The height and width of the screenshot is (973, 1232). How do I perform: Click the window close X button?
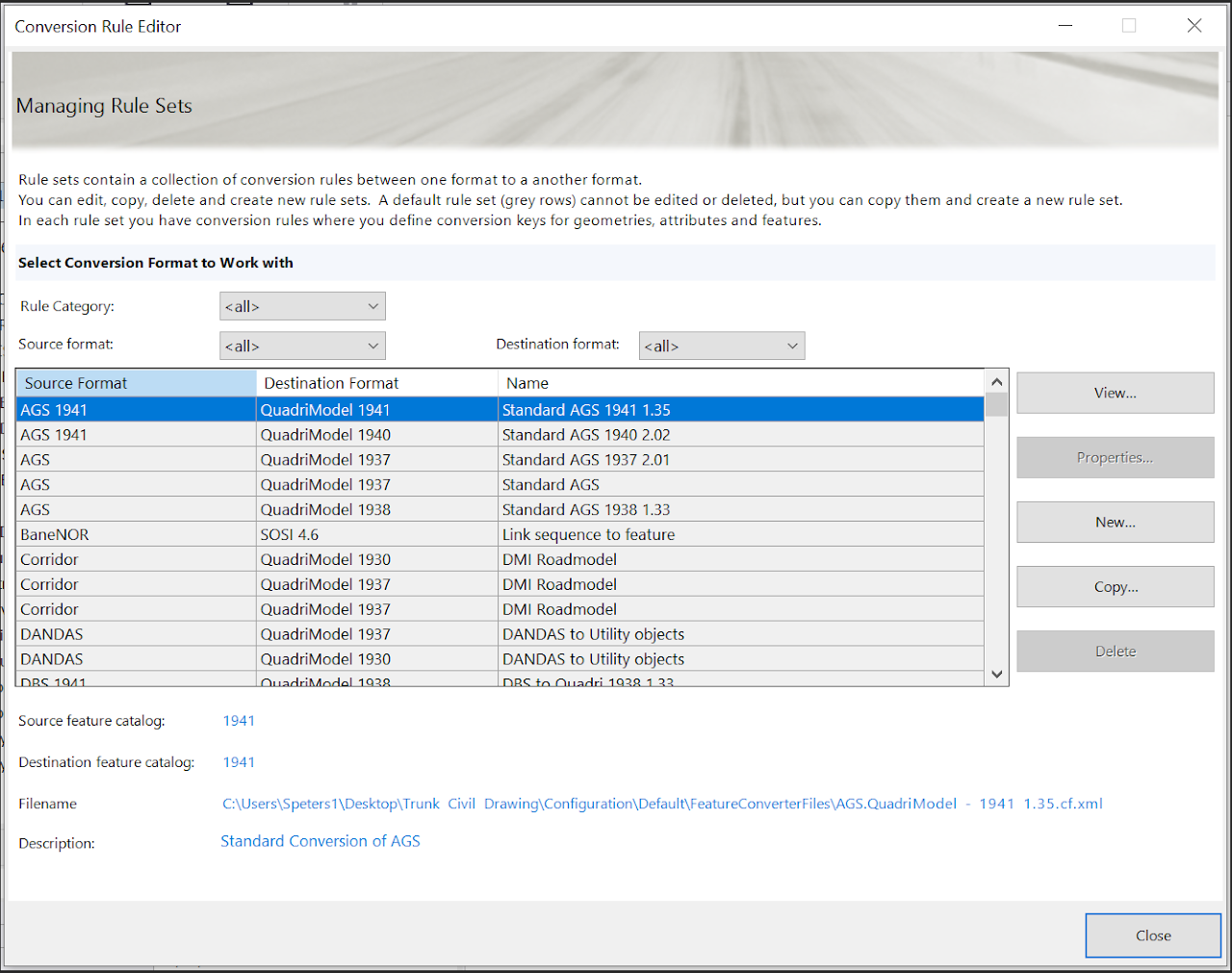(x=1194, y=26)
